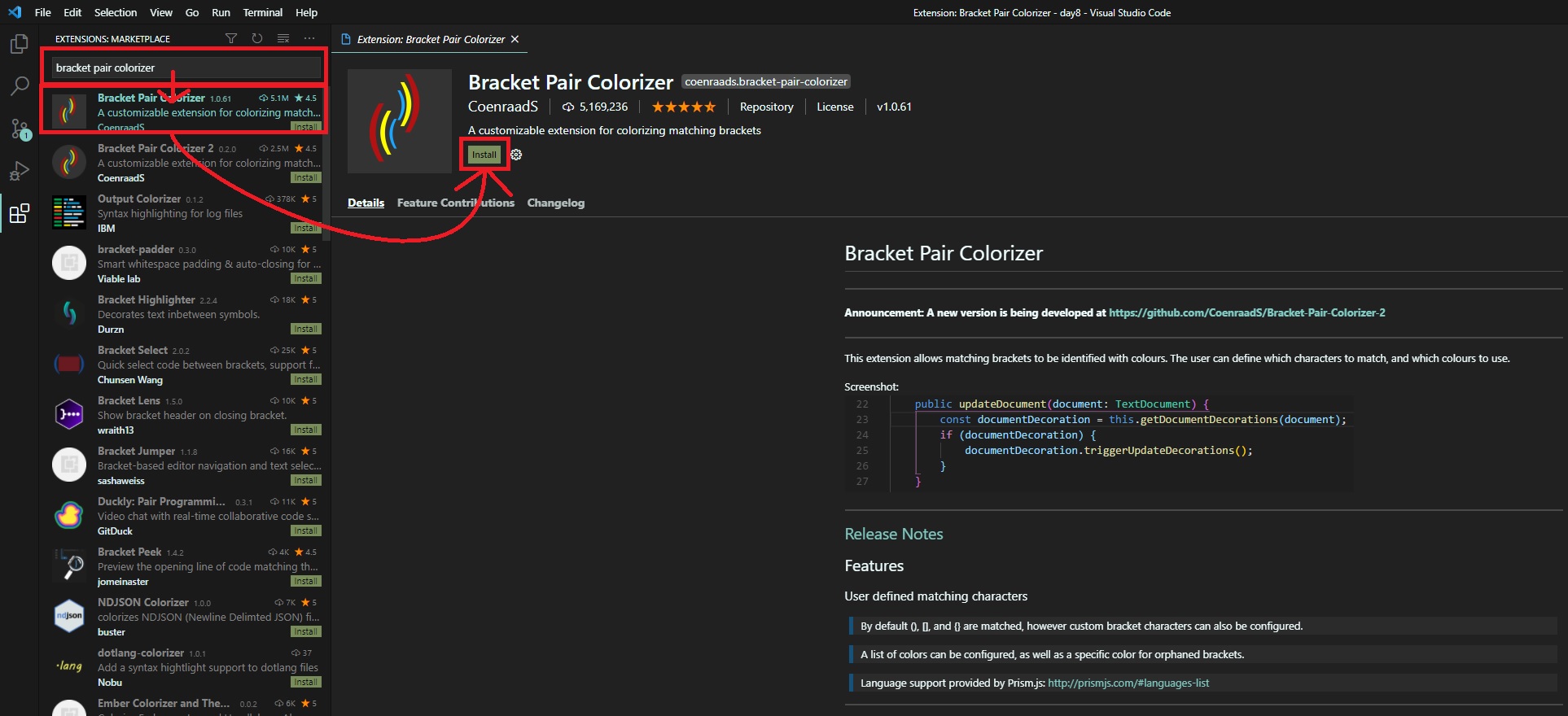Select NDJSON Colorizer extension in list
Screen dimensions: 1568x716
pyautogui.click(x=186, y=616)
